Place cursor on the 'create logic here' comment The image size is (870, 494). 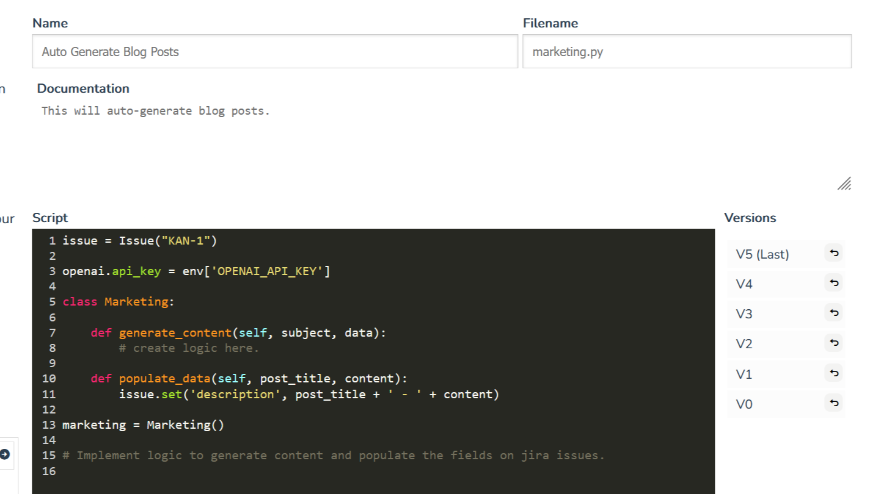[188, 348]
